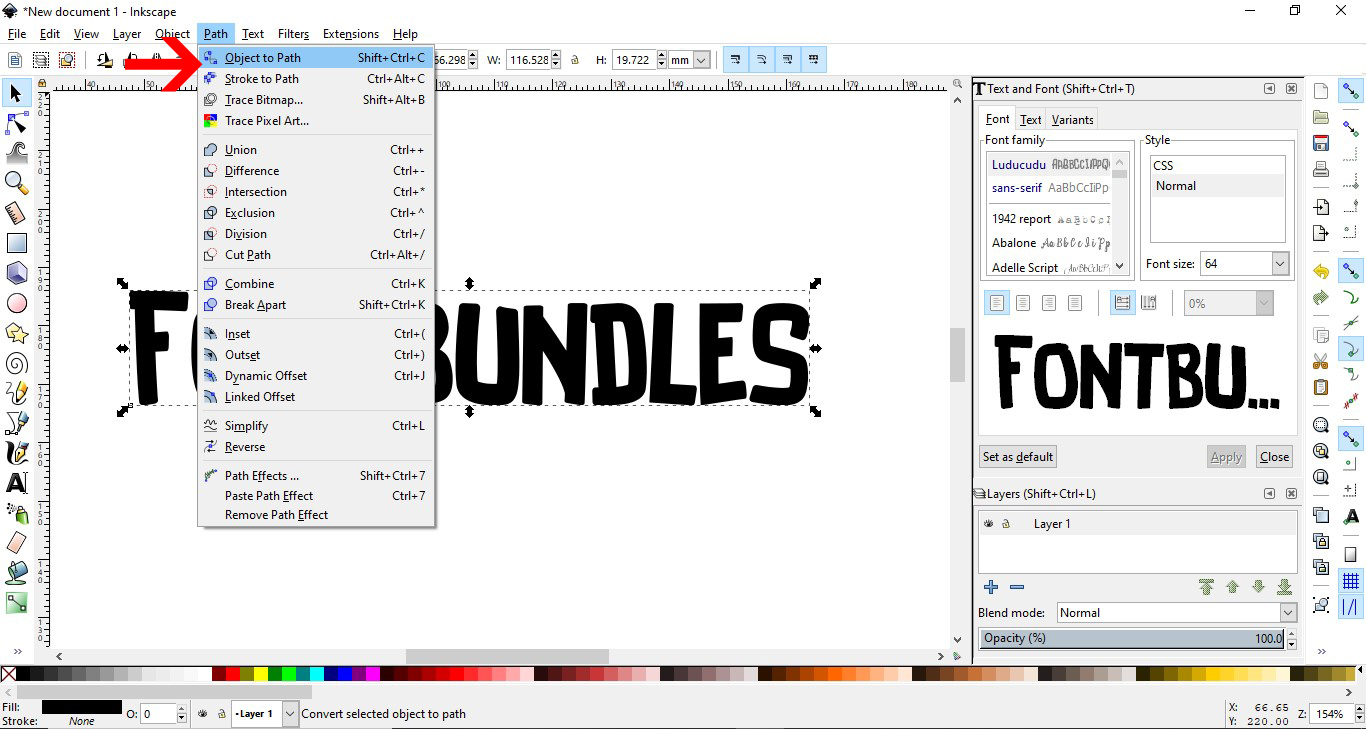Image resolution: width=1366 pixels, height=729 pixels.
Task: Select the Eraser tool
Action: [x=16, y=542]
